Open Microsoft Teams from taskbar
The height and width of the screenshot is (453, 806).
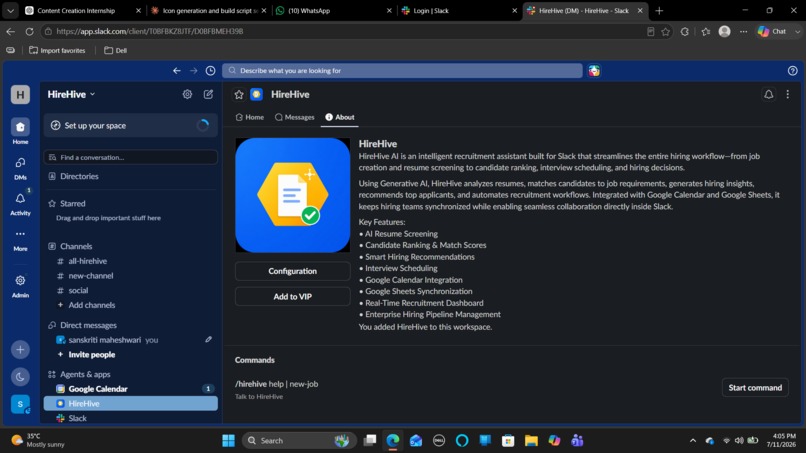point(577,441)
